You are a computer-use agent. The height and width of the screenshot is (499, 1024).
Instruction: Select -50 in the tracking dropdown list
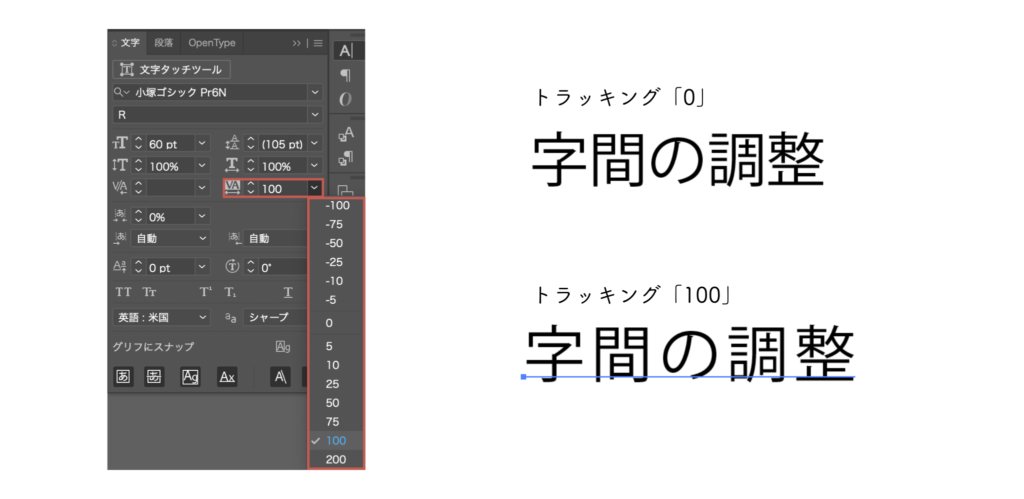(x=335, y=243)
